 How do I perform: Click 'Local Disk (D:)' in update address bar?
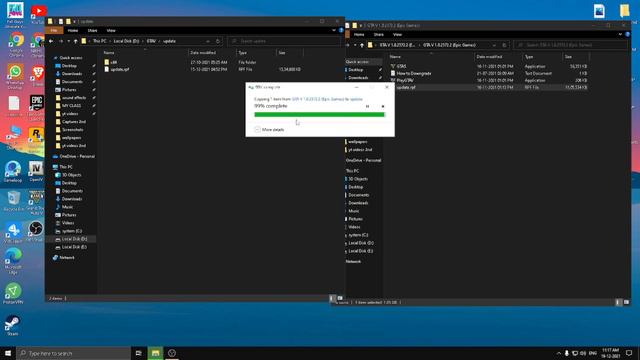126,41
